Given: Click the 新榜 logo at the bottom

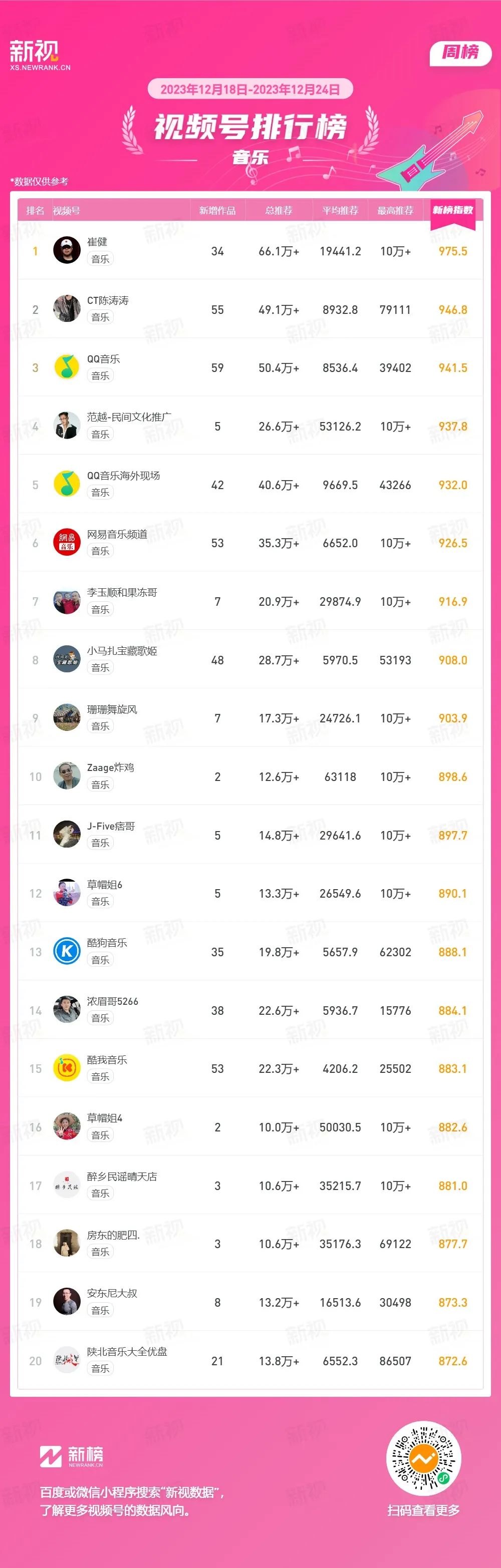Looking at the screenshot, I should 71,1457.
